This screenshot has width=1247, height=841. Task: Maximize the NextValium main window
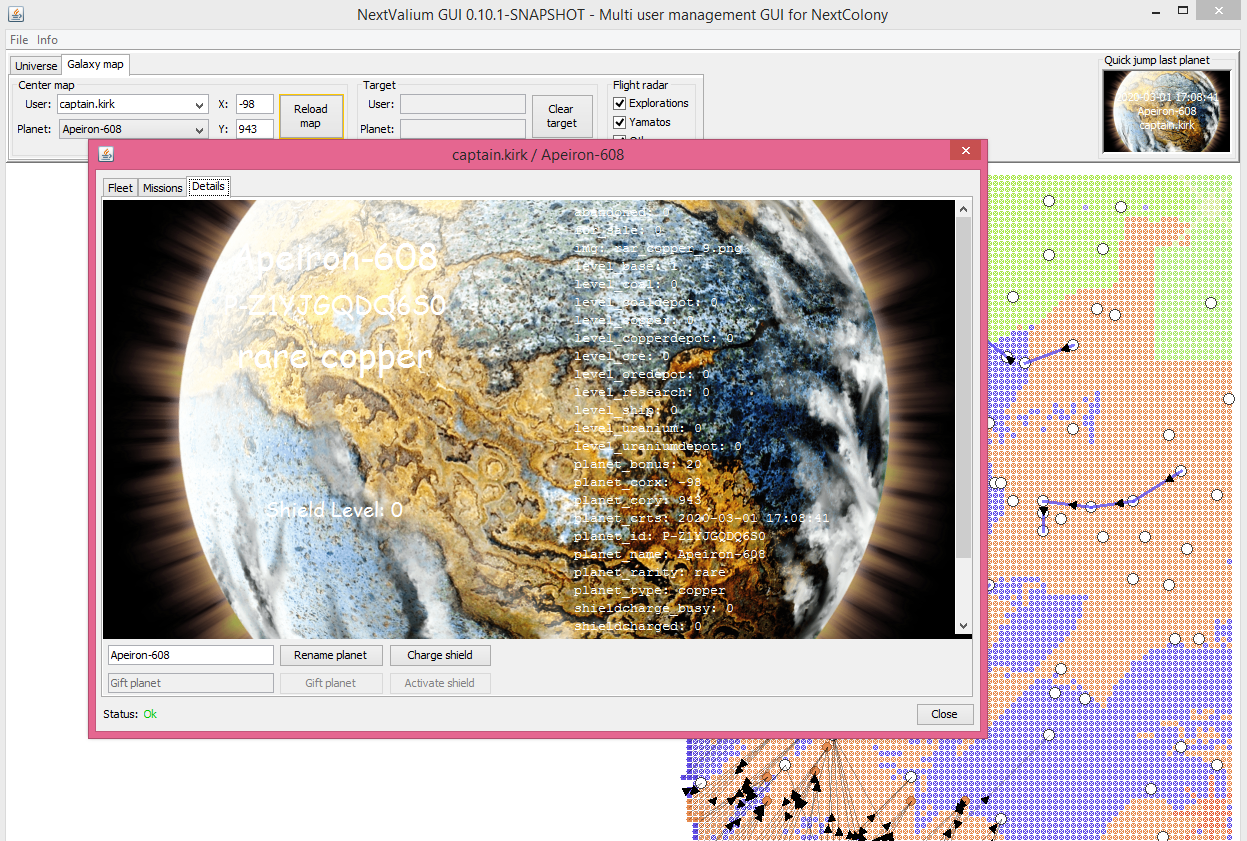point(1182,11)
